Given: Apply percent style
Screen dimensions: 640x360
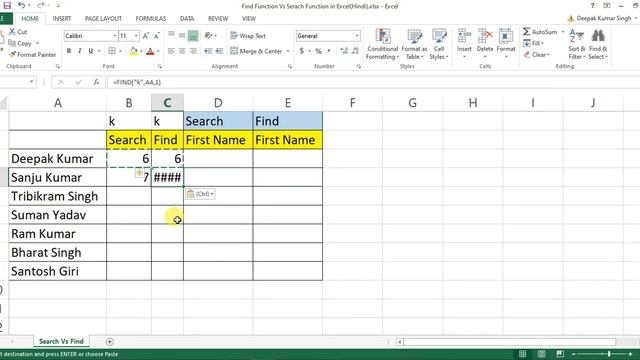Looking at the screenshot, I should click(318, 51).
